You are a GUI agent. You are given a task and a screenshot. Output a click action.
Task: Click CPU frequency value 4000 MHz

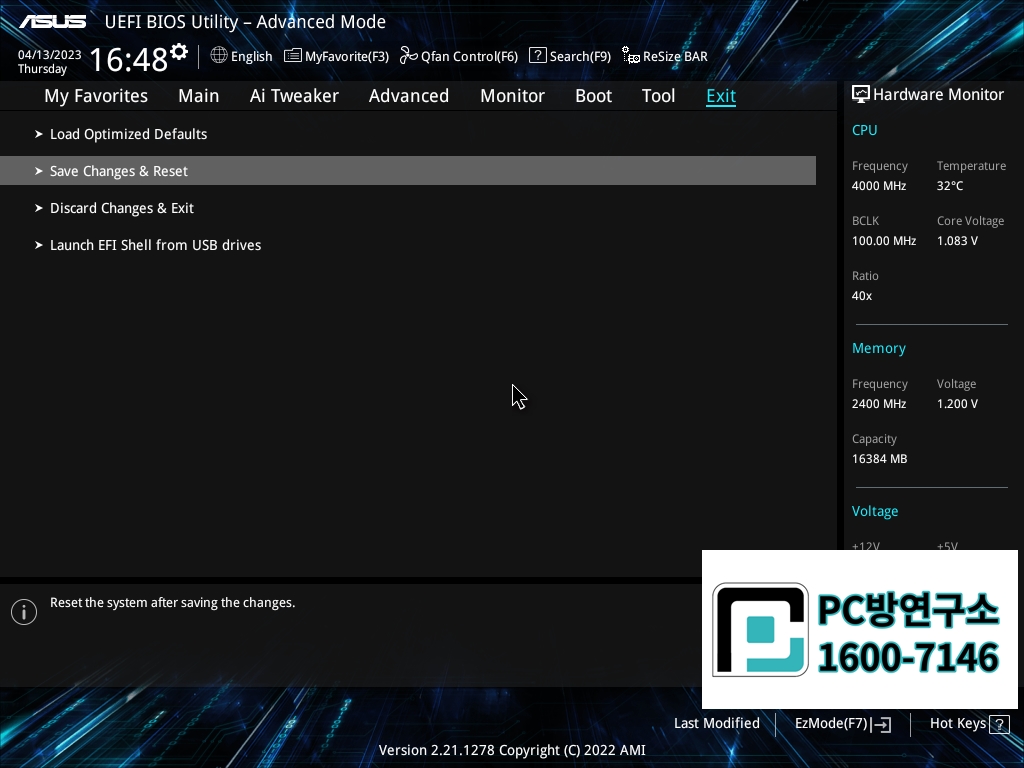click(878, 186)
